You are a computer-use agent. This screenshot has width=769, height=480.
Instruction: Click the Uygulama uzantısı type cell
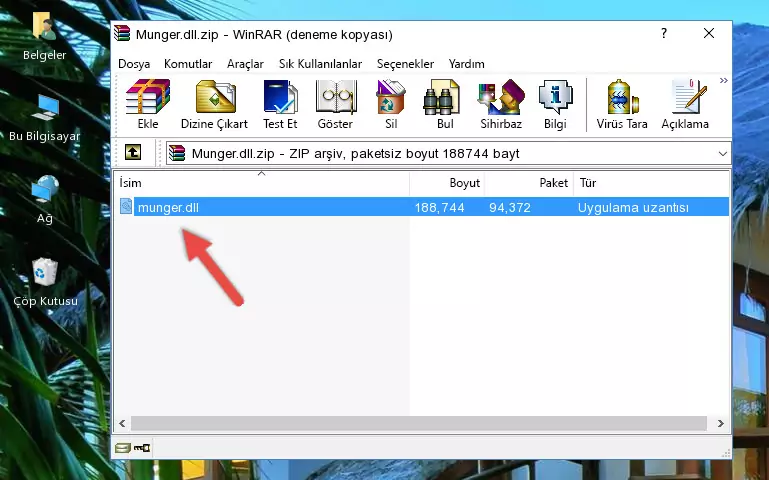click(x=633, y=207)
